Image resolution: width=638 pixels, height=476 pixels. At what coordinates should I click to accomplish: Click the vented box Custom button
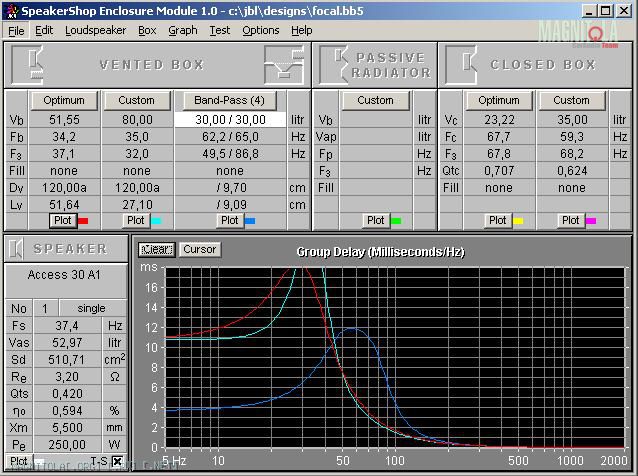tap(136, 100)
